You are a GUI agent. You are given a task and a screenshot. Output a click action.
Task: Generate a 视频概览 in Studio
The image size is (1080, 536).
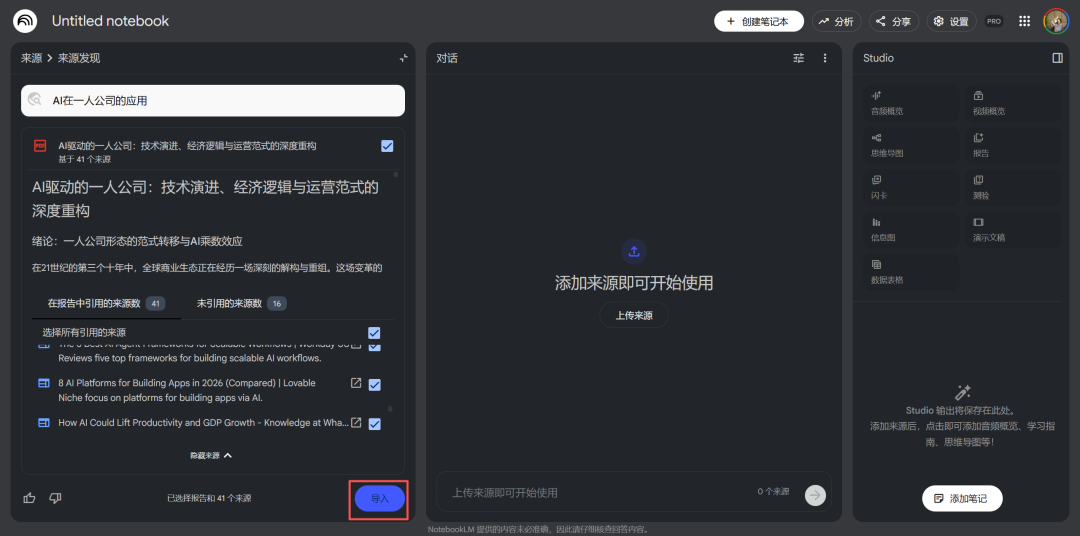(1012, 103)
